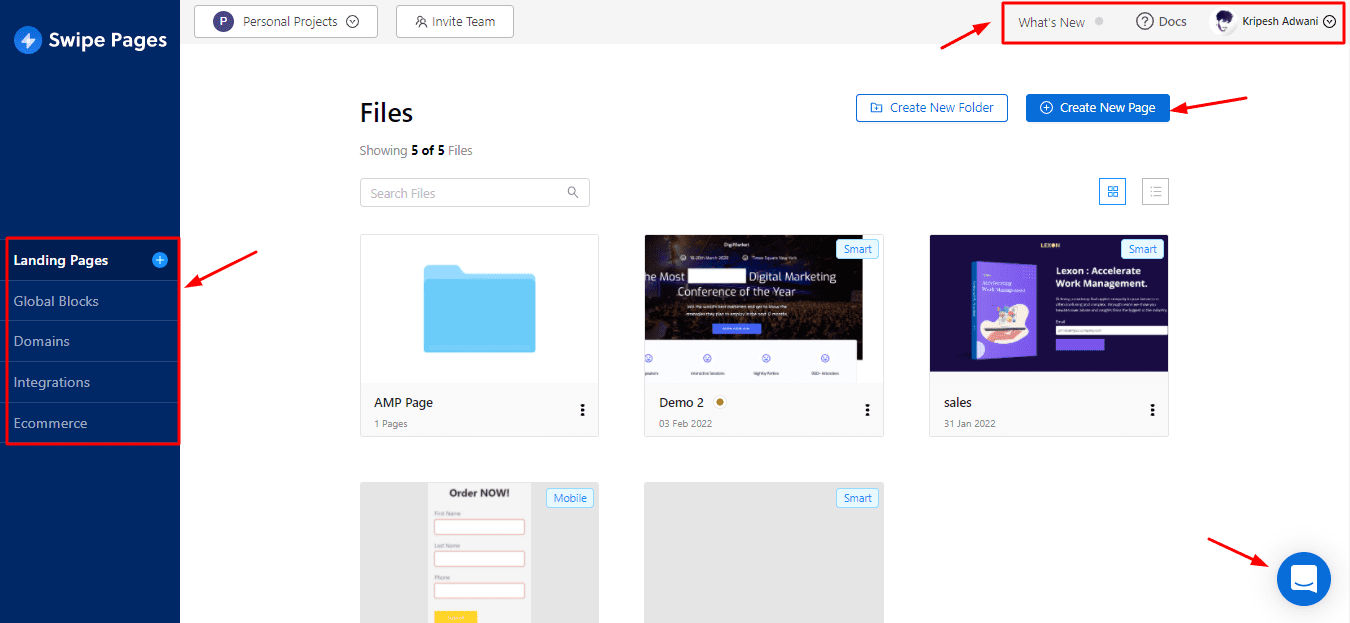Open Integrations from the sidebar
This screenshot has height=623, width=1350.
pyautogui.click(x=52, y=382)
